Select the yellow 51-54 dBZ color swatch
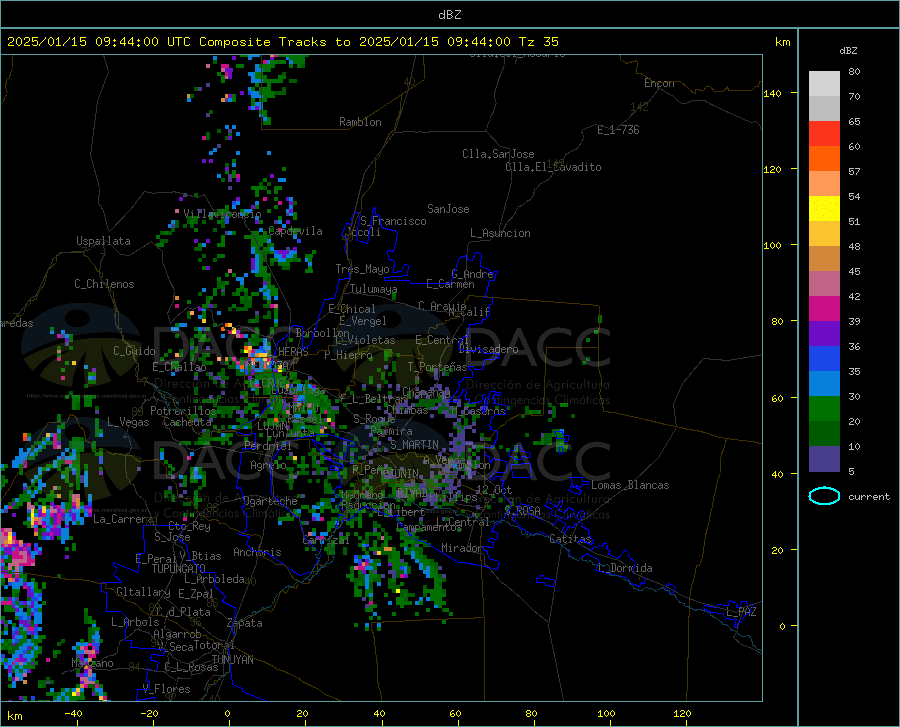 pyautogui.click(x=824, y=209)
